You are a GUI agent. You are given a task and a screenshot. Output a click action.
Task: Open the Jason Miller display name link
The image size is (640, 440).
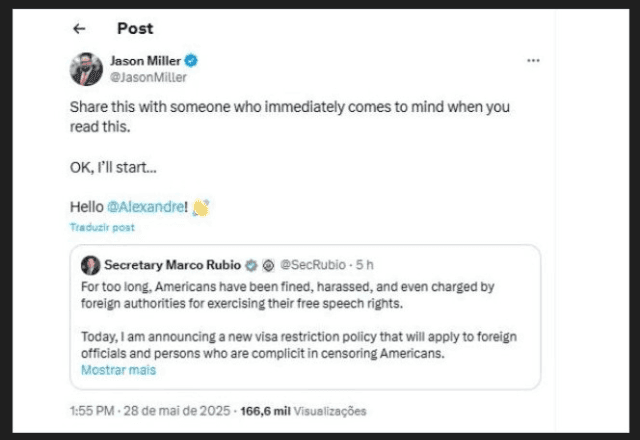(x=144, y=61)
